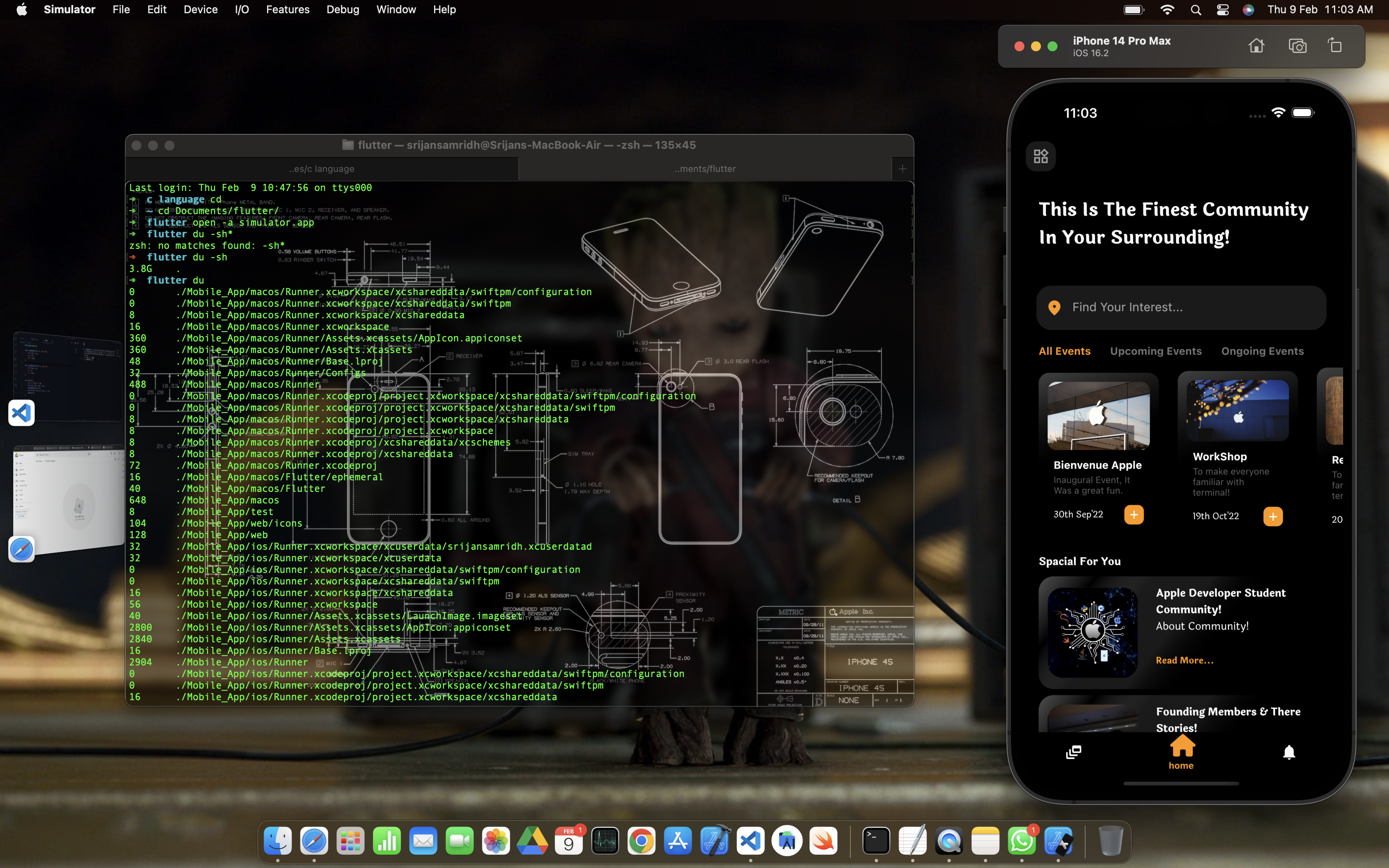
Task: Switch to the Ongoing Events tab
Action: pyautogui.click(x=1262, y=351)
